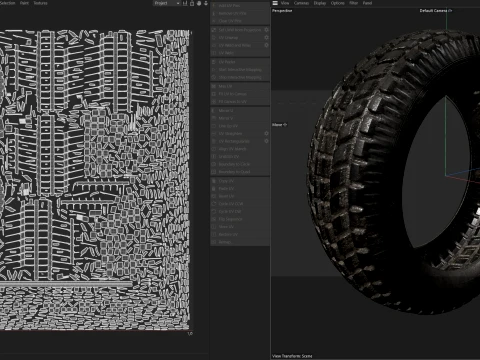
Task: Run Flip Sequence
Action: pos(240,219)
